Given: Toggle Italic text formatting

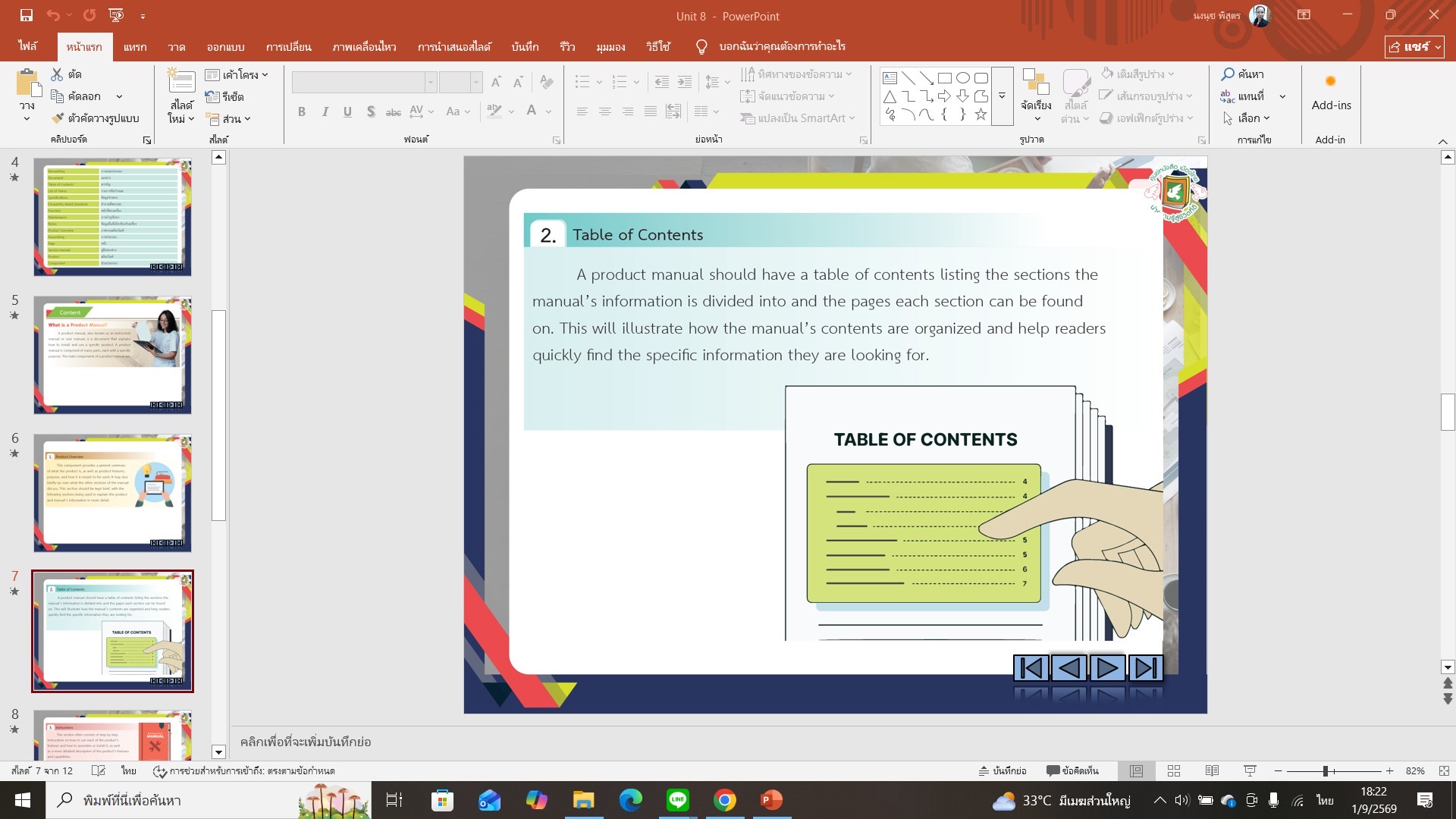Looking at the screenshot, I should point(325,111).
